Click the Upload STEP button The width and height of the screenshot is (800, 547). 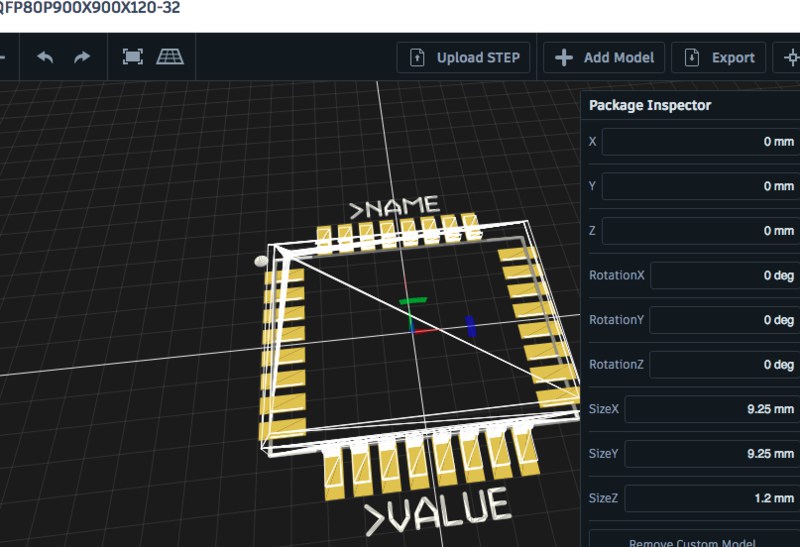pos(463,57)
